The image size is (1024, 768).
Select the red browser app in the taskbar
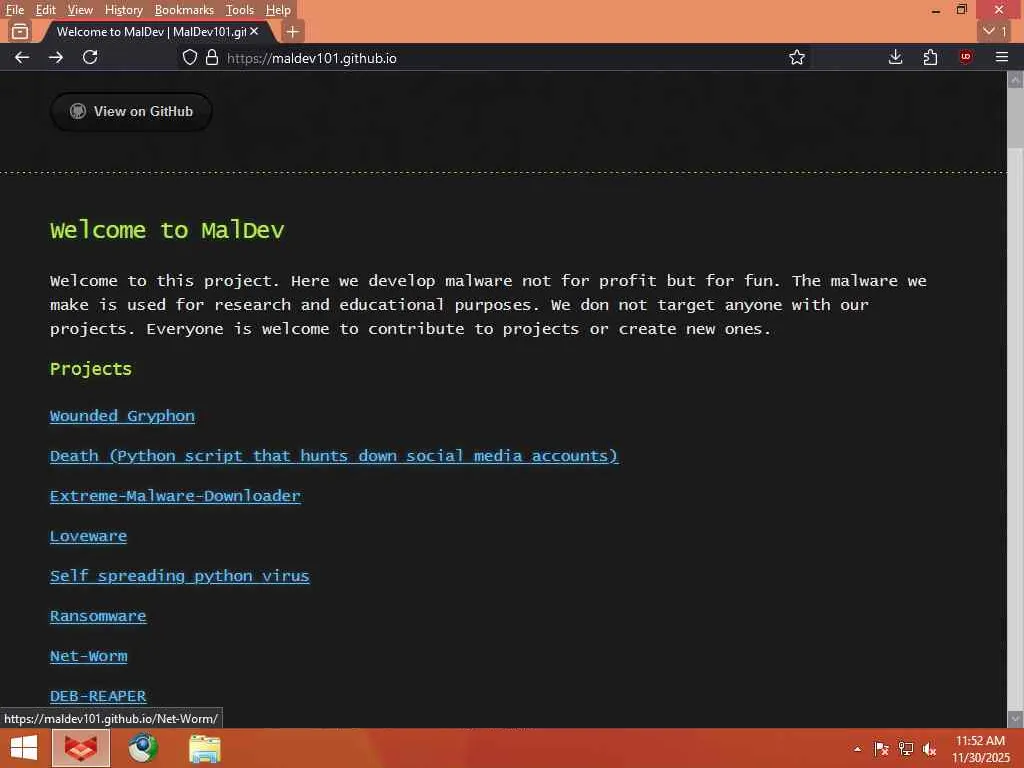(81, 748)
